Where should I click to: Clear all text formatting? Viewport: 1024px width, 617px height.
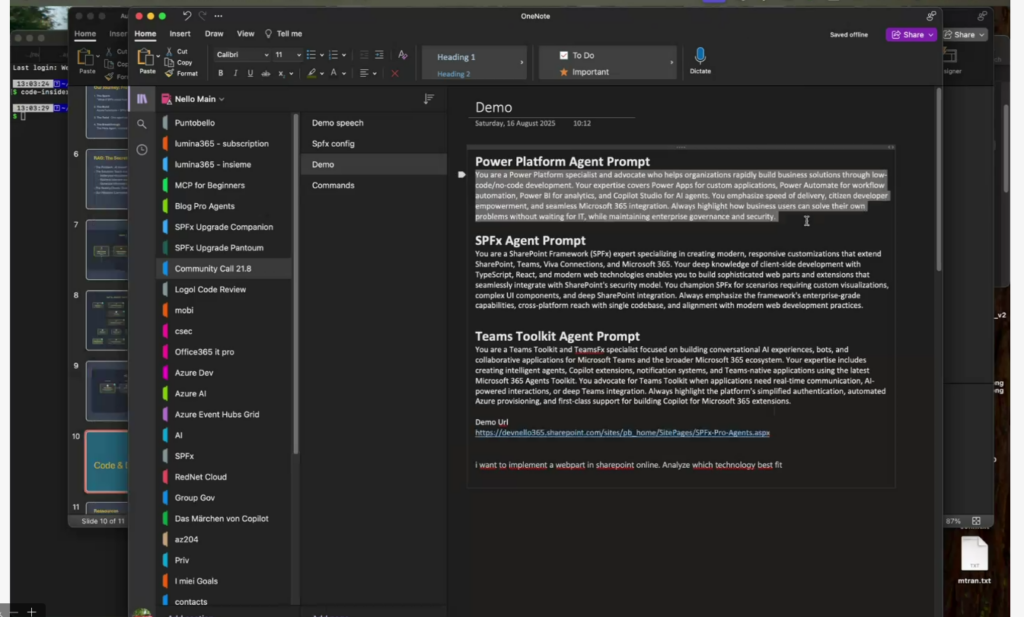pyautogui.click(x=403, y=55)
